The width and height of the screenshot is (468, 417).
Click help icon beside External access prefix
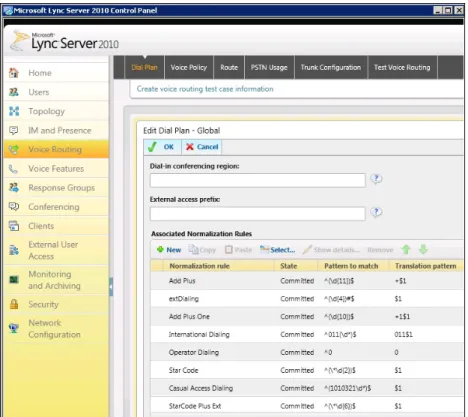click(x=376, y=212)
